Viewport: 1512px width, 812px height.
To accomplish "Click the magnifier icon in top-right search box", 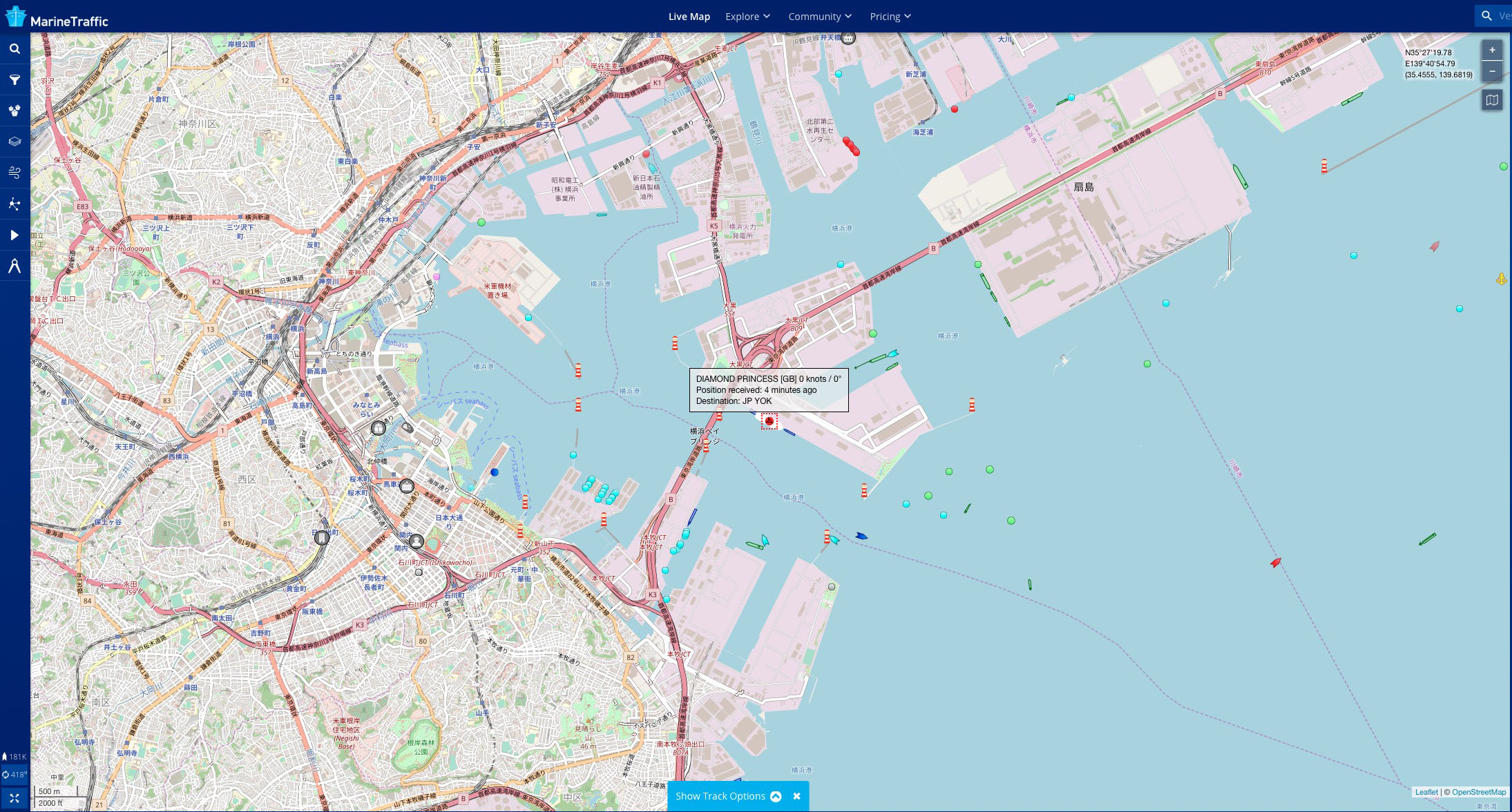I will coord(1486,15).
